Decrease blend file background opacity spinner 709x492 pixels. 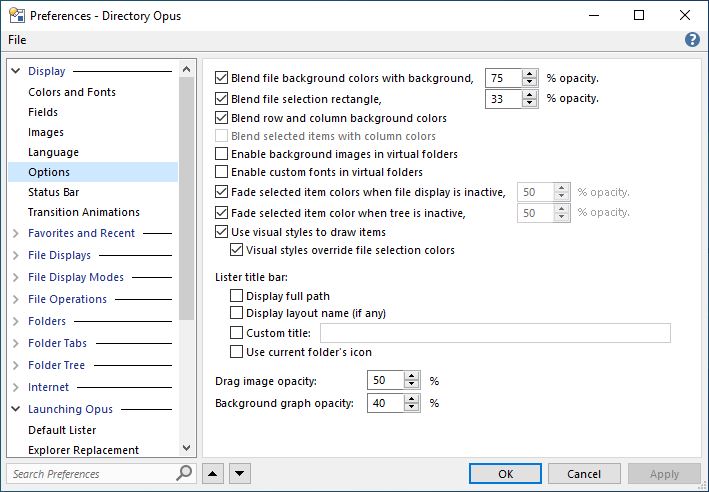click(x=529, y=82)
